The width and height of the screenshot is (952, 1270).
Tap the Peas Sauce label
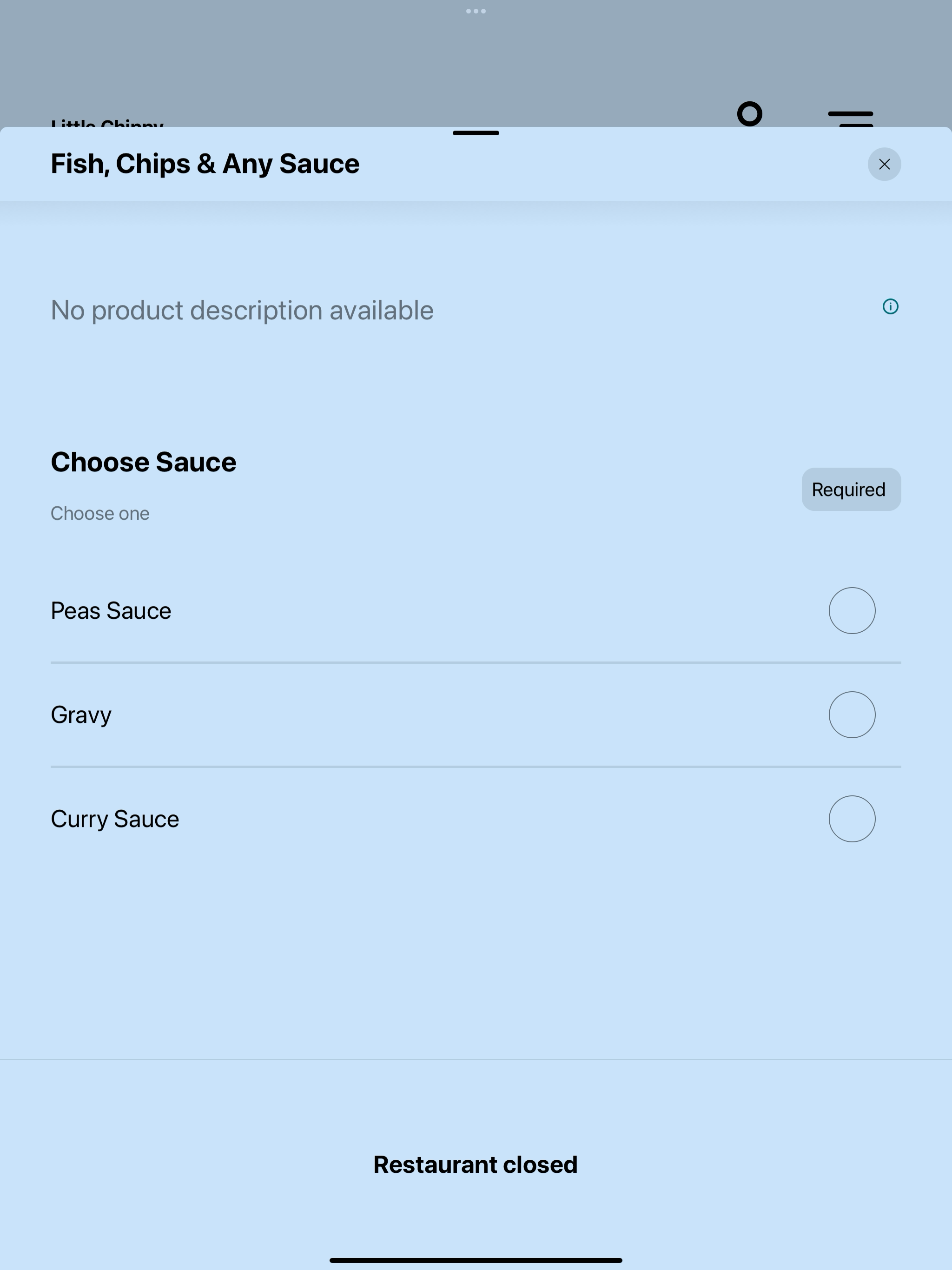[111, 611]
